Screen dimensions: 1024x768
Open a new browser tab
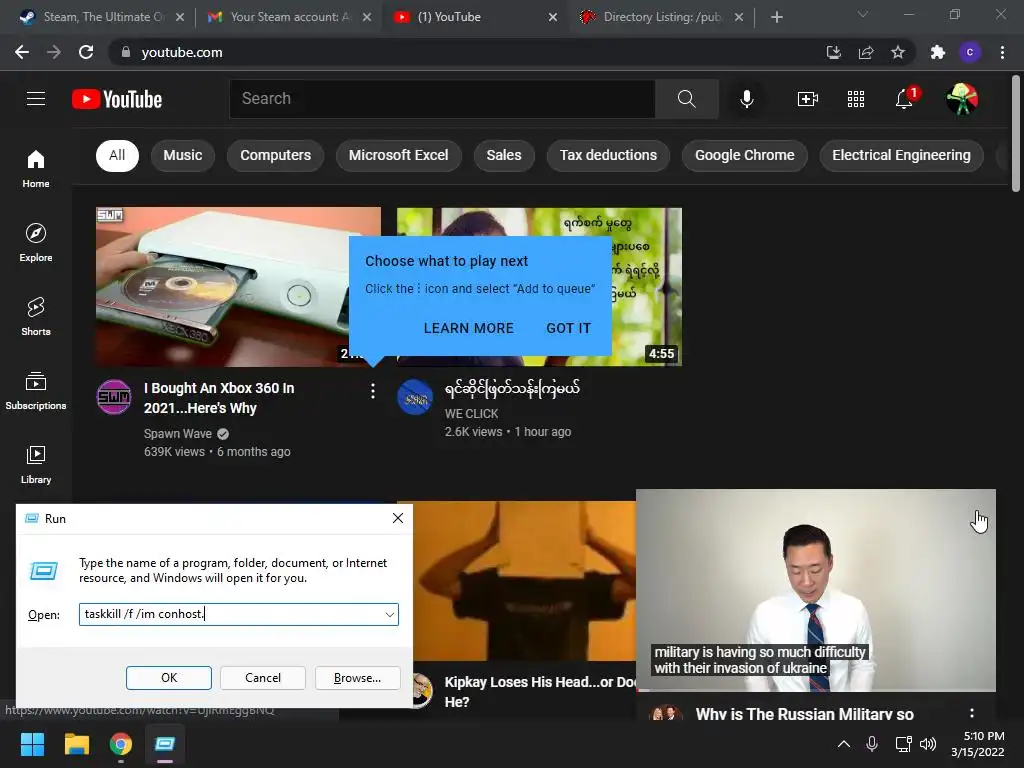coord(776,17)
